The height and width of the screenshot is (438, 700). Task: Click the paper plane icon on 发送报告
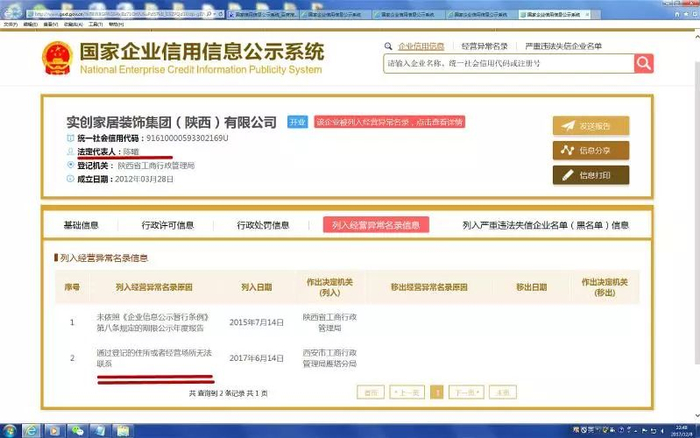coord(568,126)
